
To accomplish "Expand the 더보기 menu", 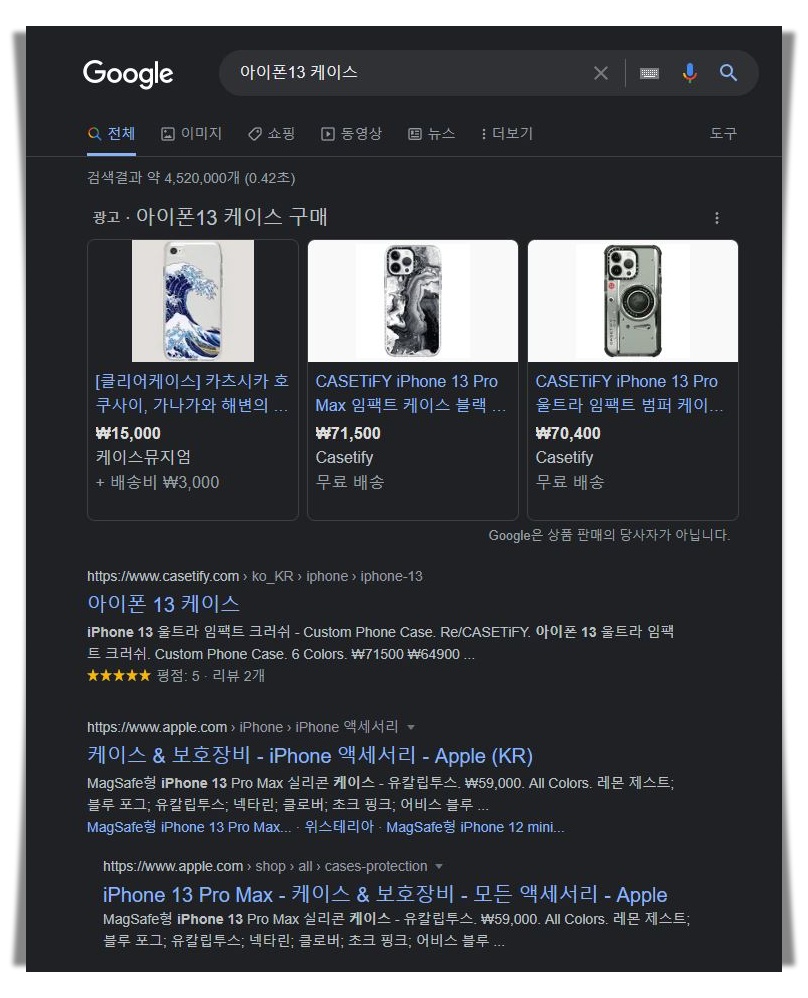I will tap(507, 134).
